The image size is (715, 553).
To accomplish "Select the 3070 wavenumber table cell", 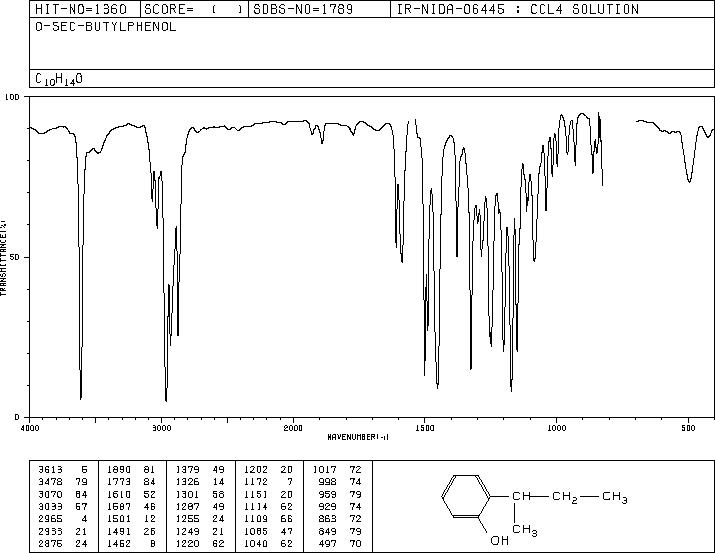I will (x=50, y=494).
